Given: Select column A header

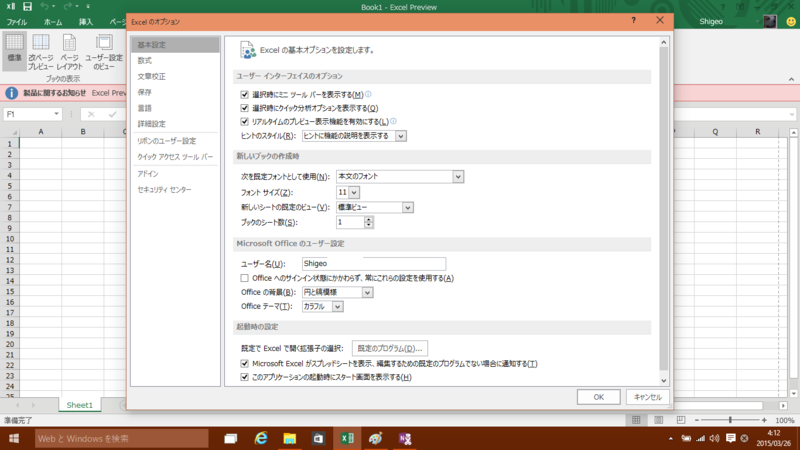Looking at the screenshot, I should pyautogui.click(x=41, y=132).
